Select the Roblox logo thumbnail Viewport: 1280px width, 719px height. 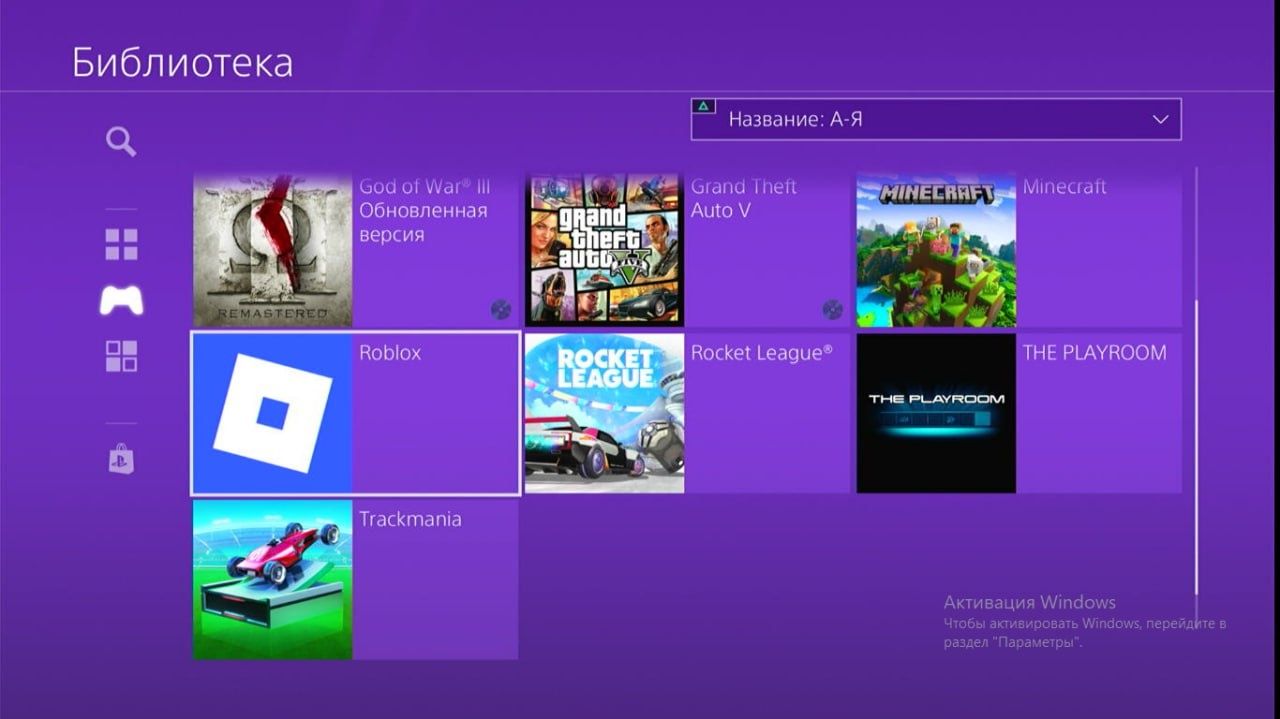(x=272, y=414)
